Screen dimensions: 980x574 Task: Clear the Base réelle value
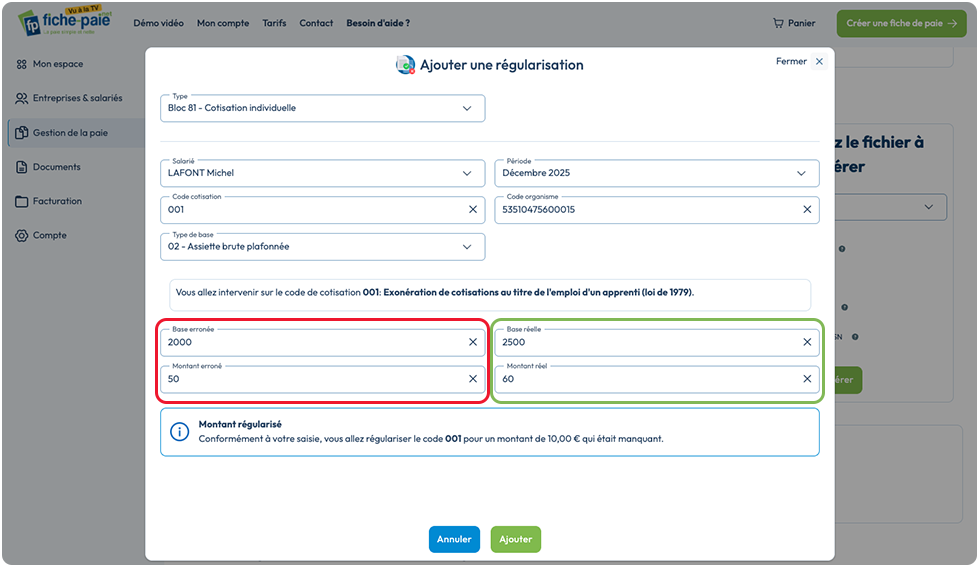coord(808,343)
